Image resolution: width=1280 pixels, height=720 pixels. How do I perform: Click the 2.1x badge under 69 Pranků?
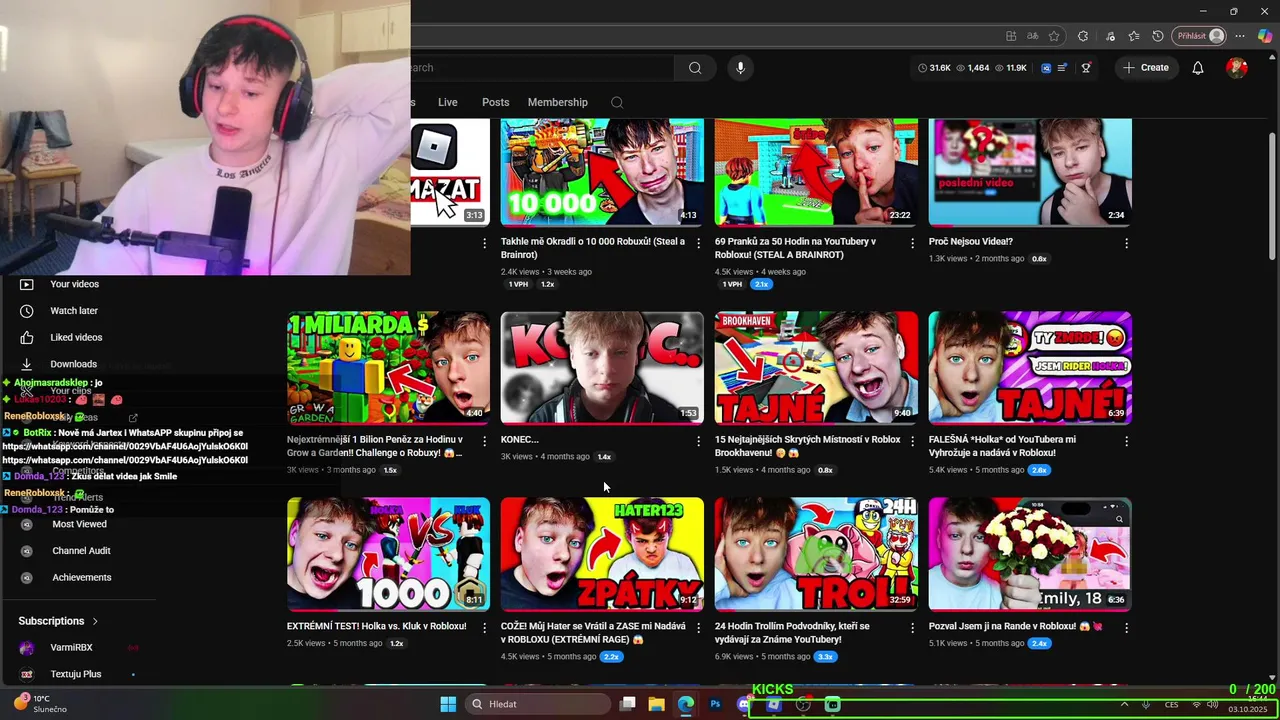[x=762, y=285]
